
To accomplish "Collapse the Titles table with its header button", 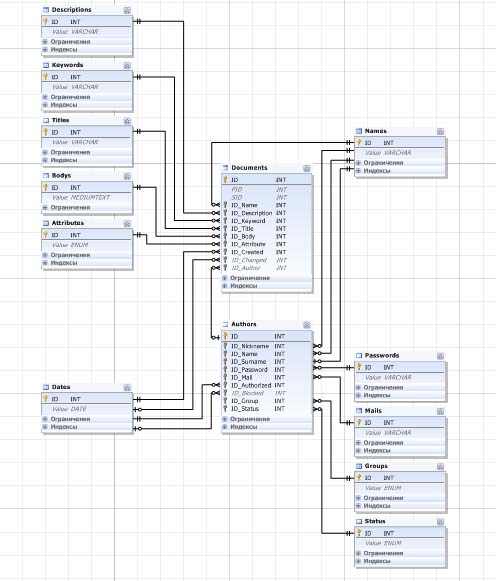I will pyautogui.click(x=127, y=121).
